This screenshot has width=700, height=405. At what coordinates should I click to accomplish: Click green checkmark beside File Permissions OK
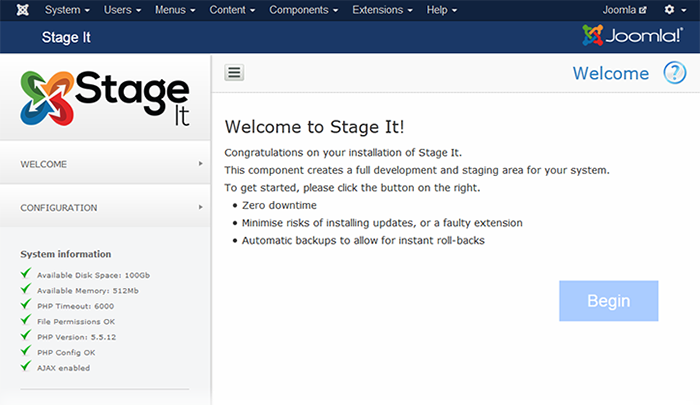(26, 319)
